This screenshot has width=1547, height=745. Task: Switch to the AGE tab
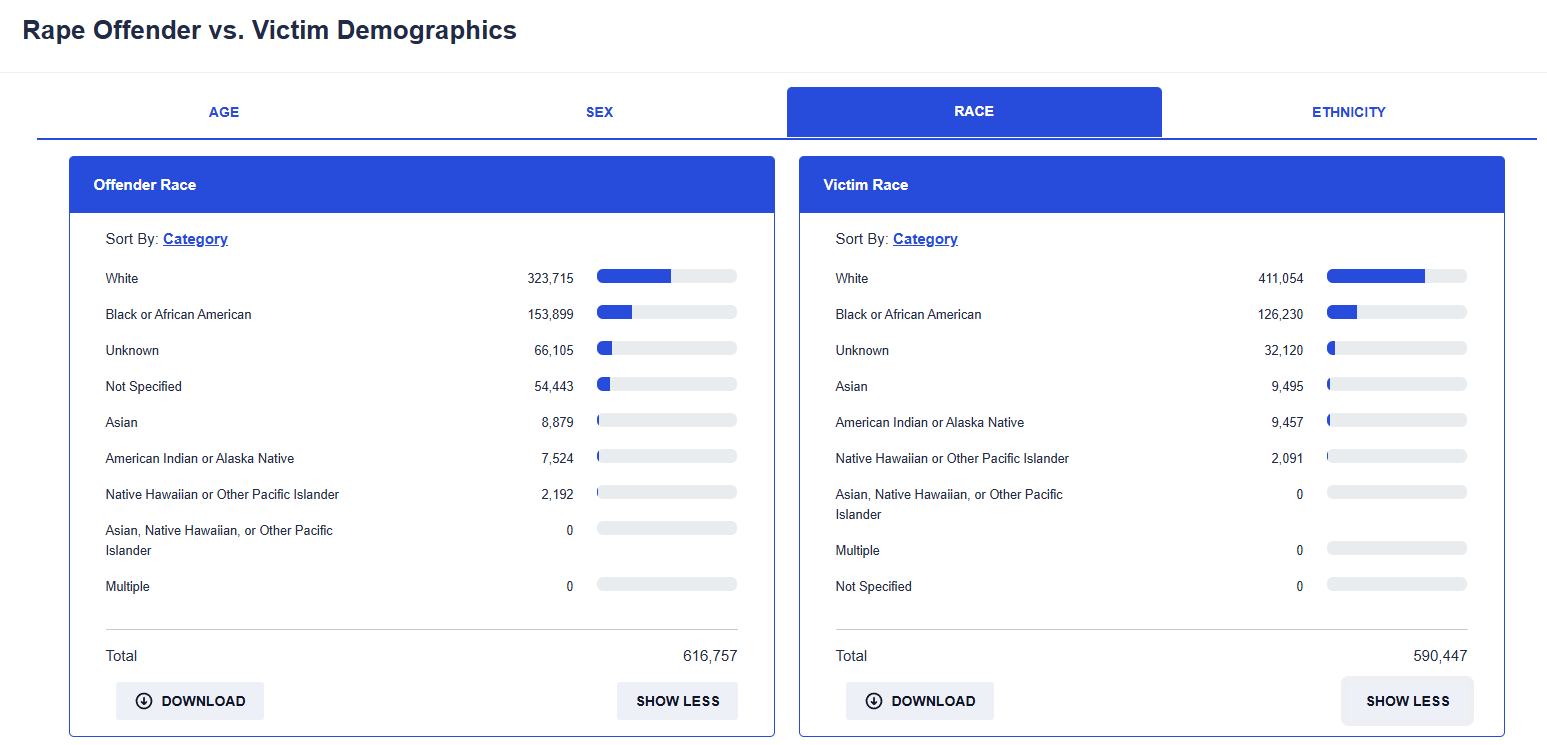tap(224, 112)
